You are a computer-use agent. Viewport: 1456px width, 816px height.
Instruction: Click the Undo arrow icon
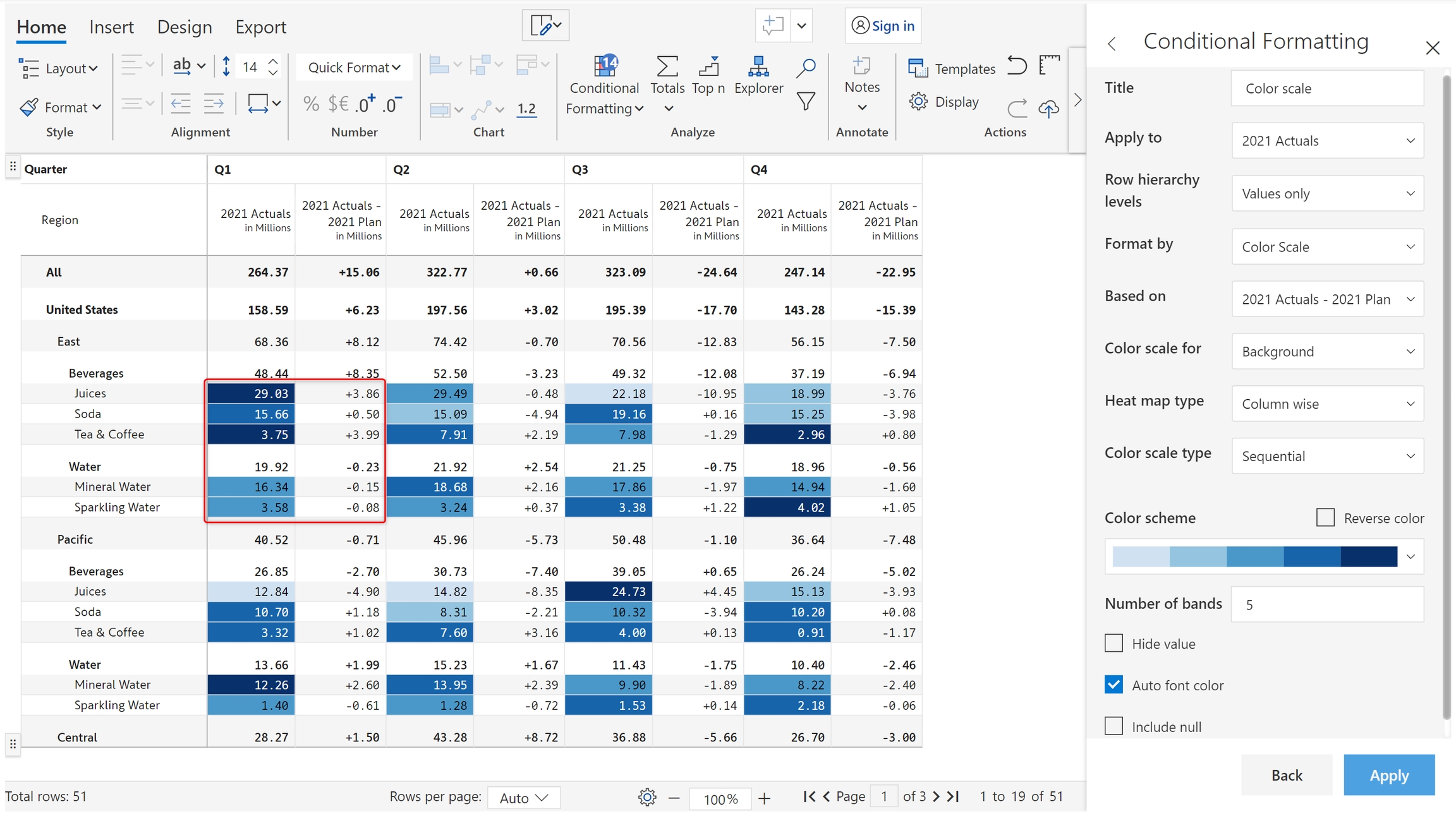1016,66
